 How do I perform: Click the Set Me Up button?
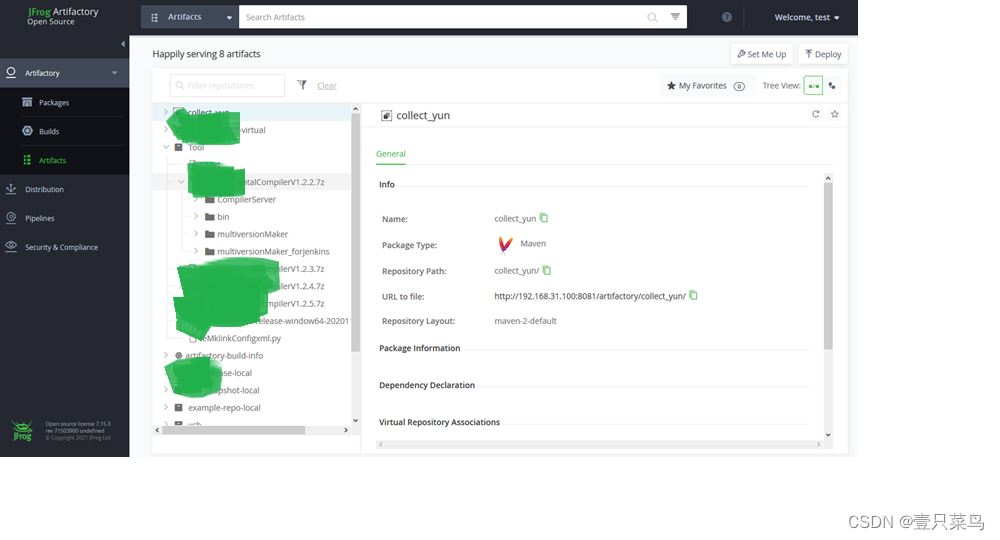761,54
